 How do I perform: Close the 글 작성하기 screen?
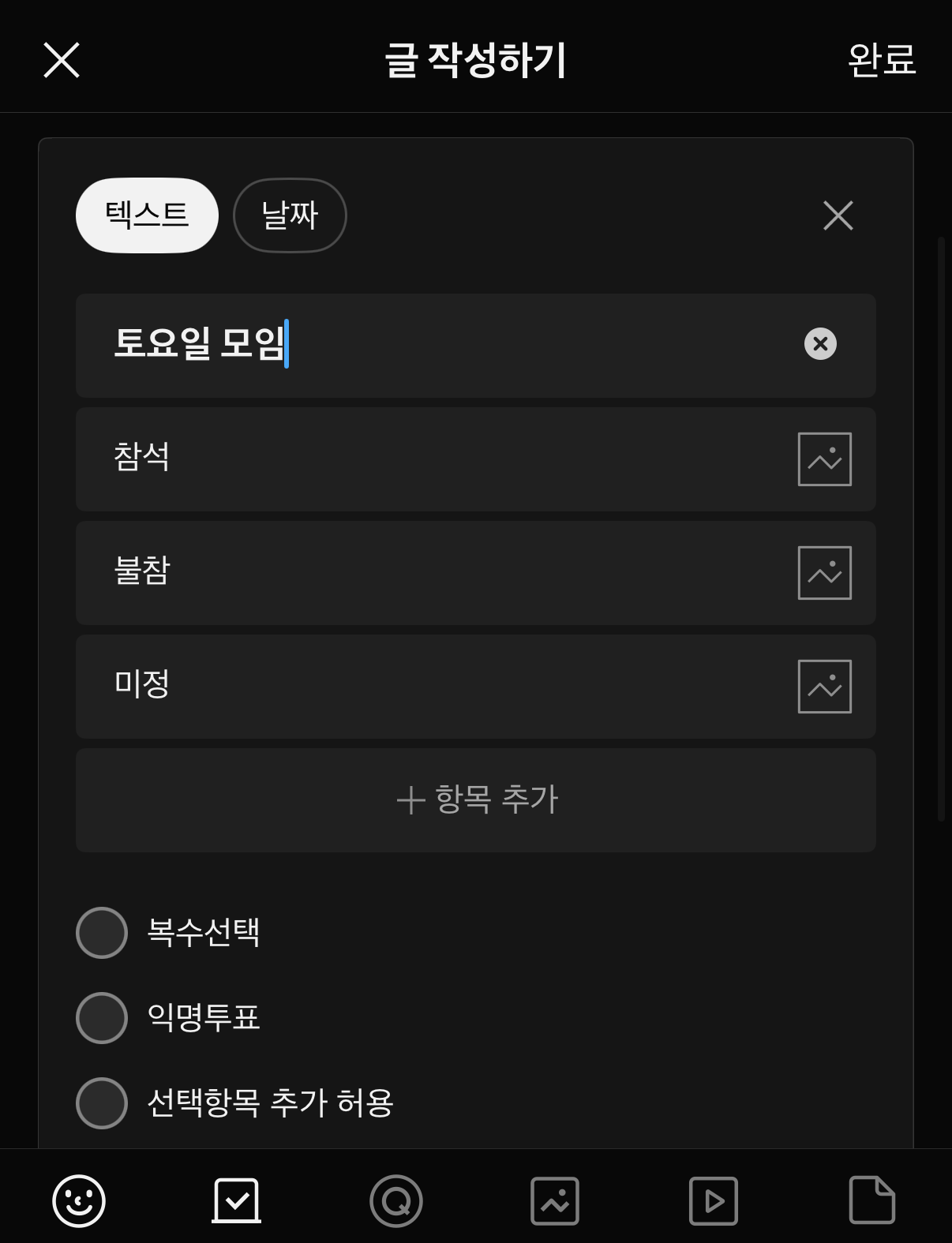pyautogui.click(x=62, y=60)
